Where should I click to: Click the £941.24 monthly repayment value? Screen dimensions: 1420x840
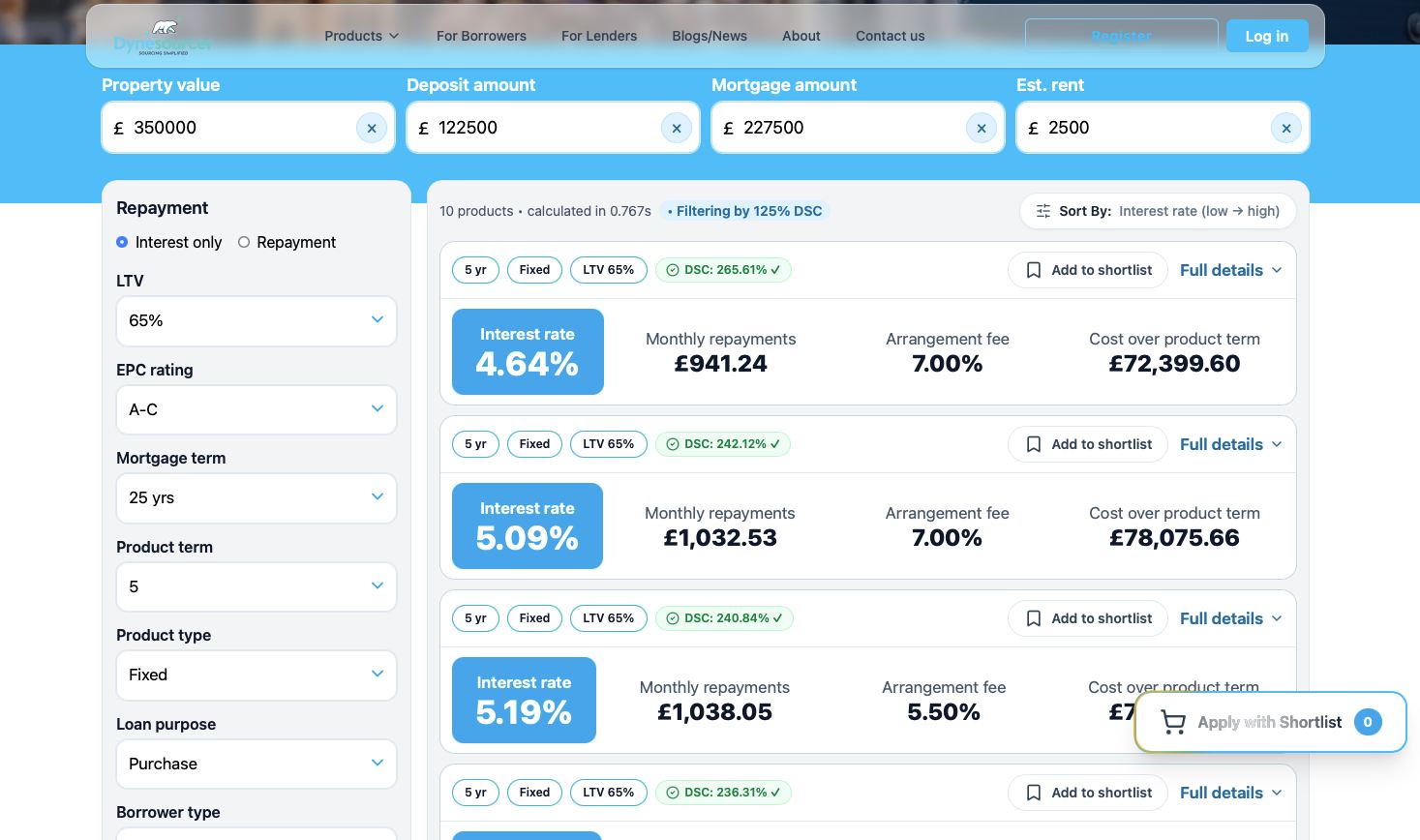[721, 364]
